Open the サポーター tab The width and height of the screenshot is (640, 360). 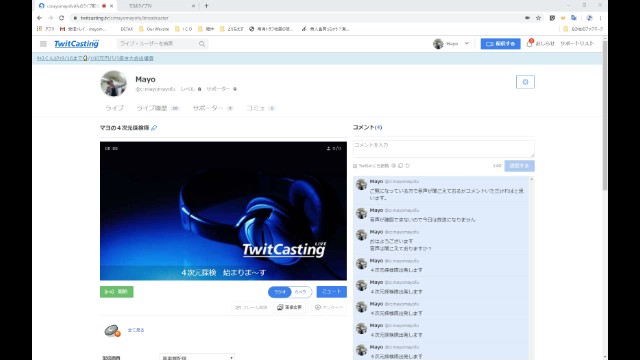213,108
